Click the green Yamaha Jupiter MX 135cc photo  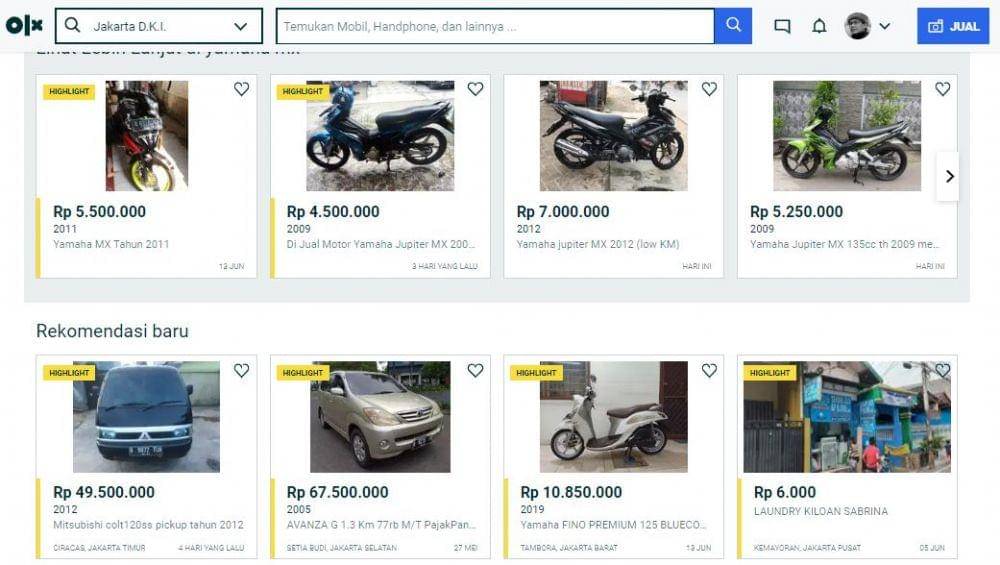click(846, 136)
